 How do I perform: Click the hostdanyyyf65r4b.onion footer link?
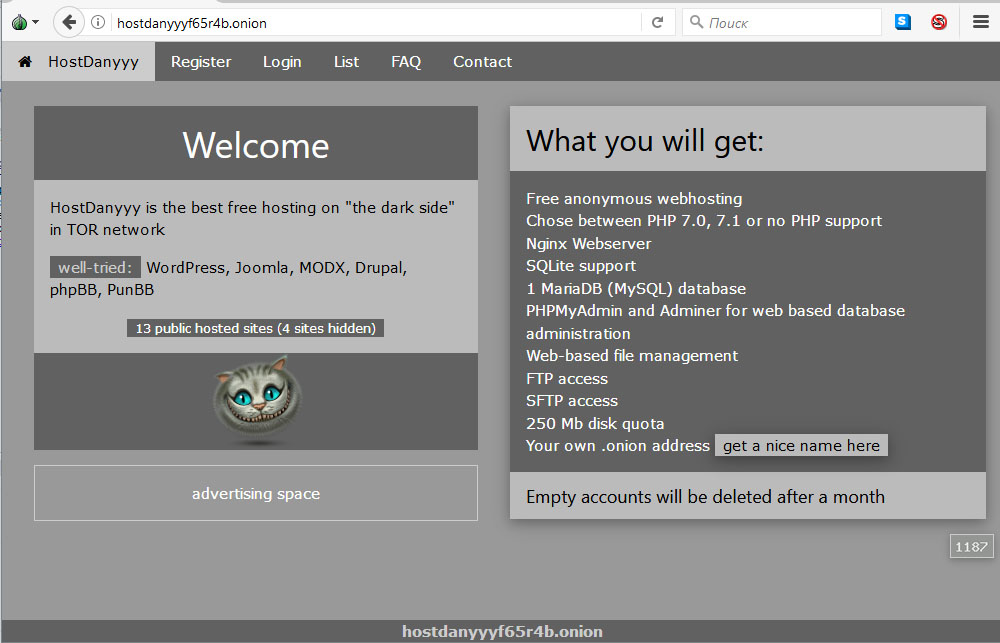(x=502, y=632)
